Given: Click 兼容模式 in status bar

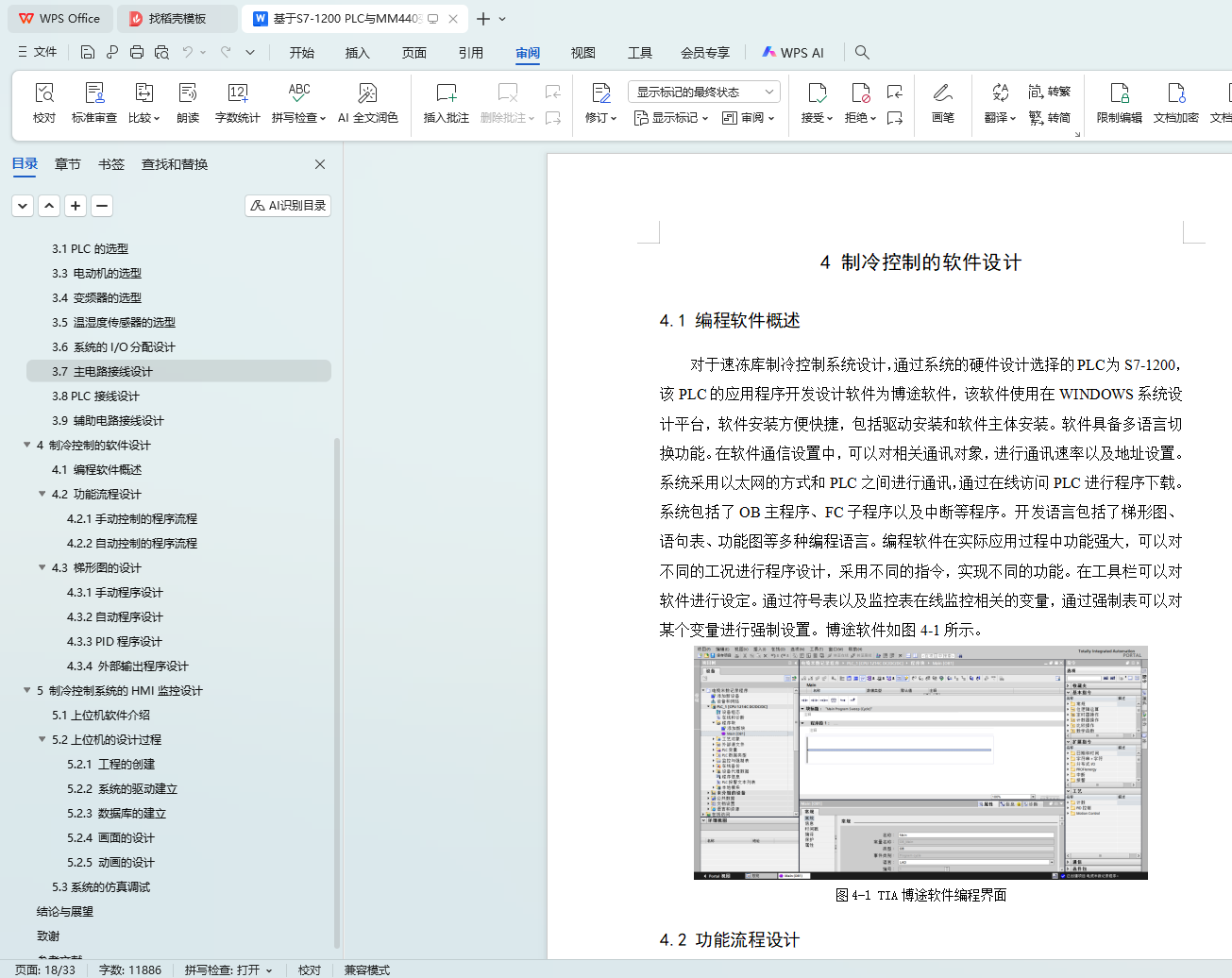Looking at the screenshot, I should [x=367, y=970].
